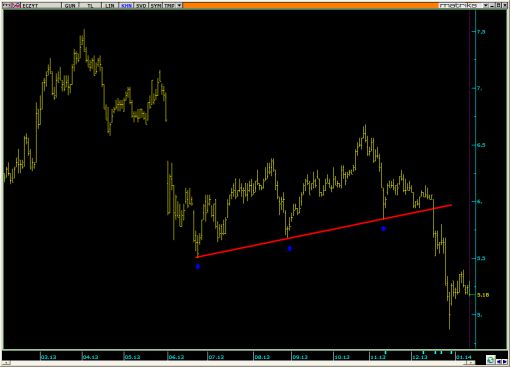510x367 pixels.
Task: Click the grid layout icon at top right
Action: (x=498, y=5)
